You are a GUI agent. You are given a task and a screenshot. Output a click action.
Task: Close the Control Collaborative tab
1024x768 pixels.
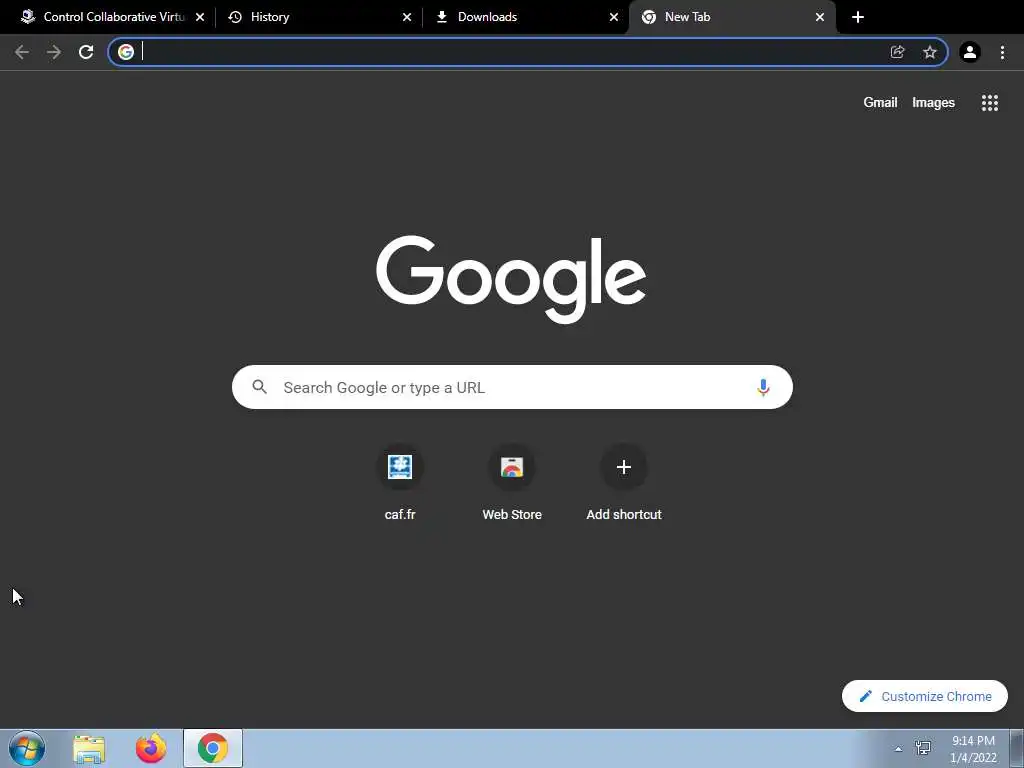200,17
